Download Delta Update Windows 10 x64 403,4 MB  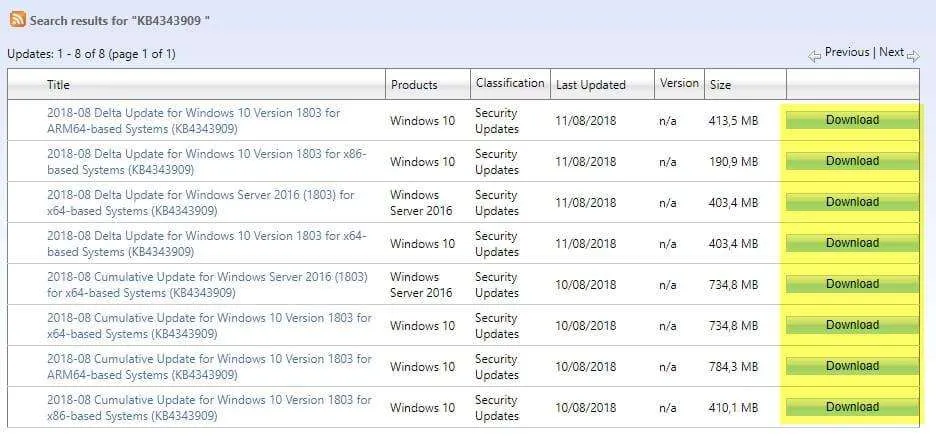(852, 243)
